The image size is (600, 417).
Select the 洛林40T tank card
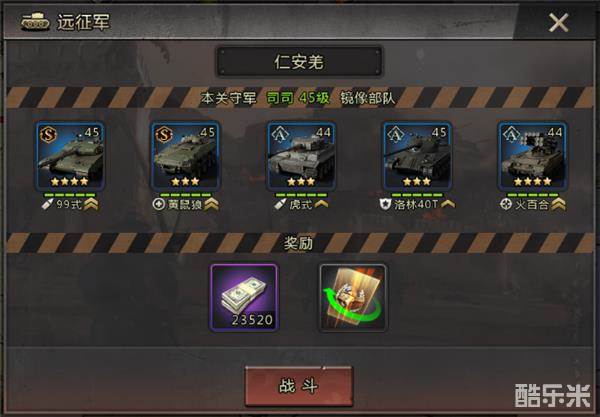click(417, 156)
